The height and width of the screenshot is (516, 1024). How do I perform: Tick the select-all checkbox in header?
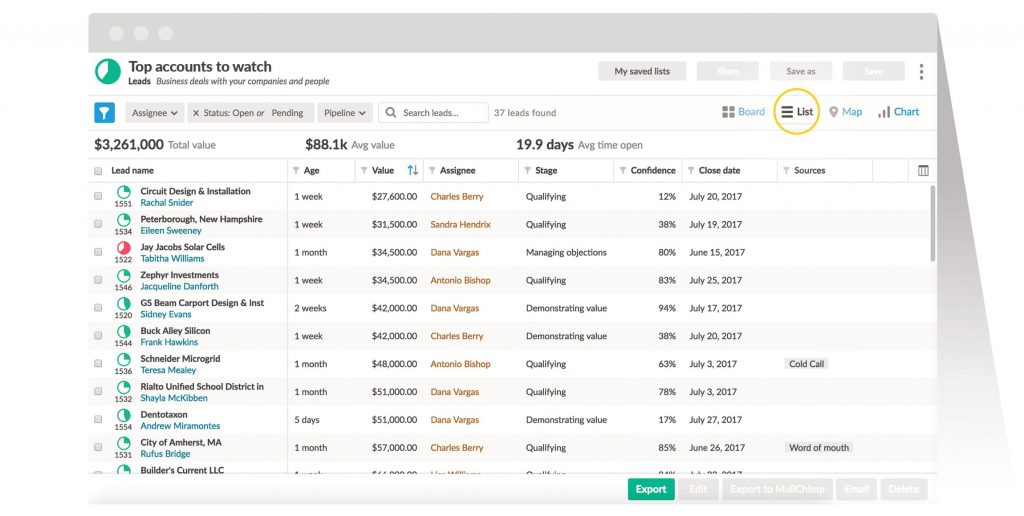pyautogui.click(x=98, y=171)
